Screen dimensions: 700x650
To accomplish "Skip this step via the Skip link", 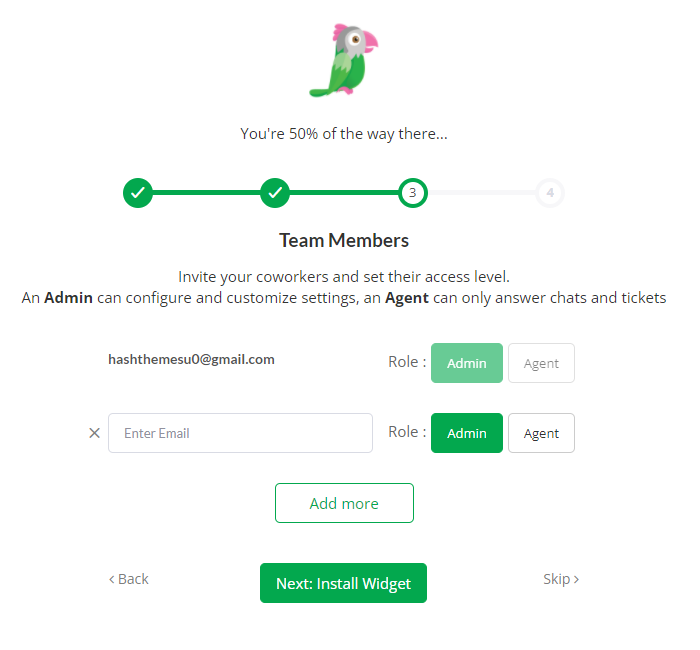I will click(x=561, y=579).
